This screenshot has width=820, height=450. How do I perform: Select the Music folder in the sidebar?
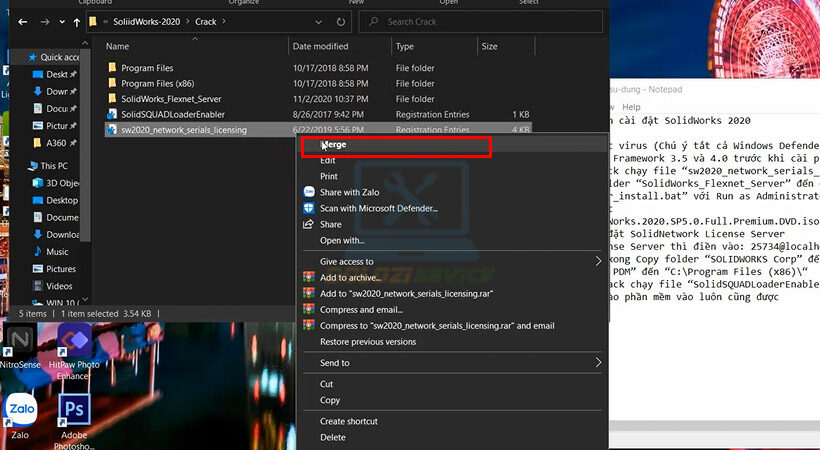[57, 252]
